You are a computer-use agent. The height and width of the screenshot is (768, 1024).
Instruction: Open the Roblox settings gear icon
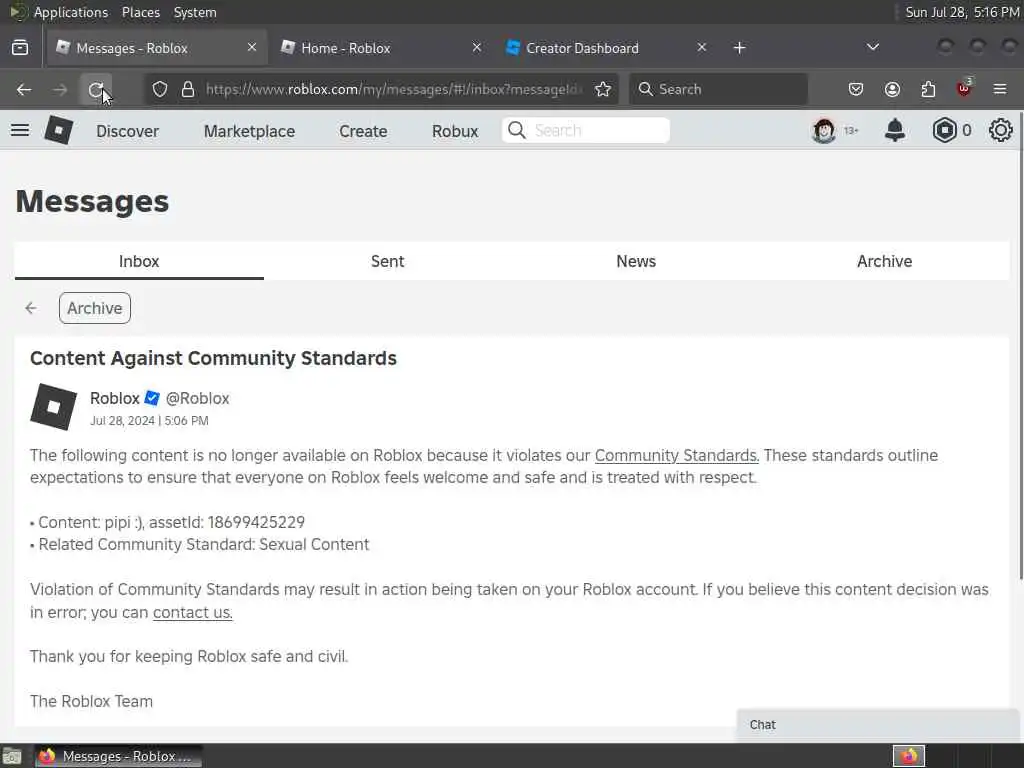point(1000,131)
